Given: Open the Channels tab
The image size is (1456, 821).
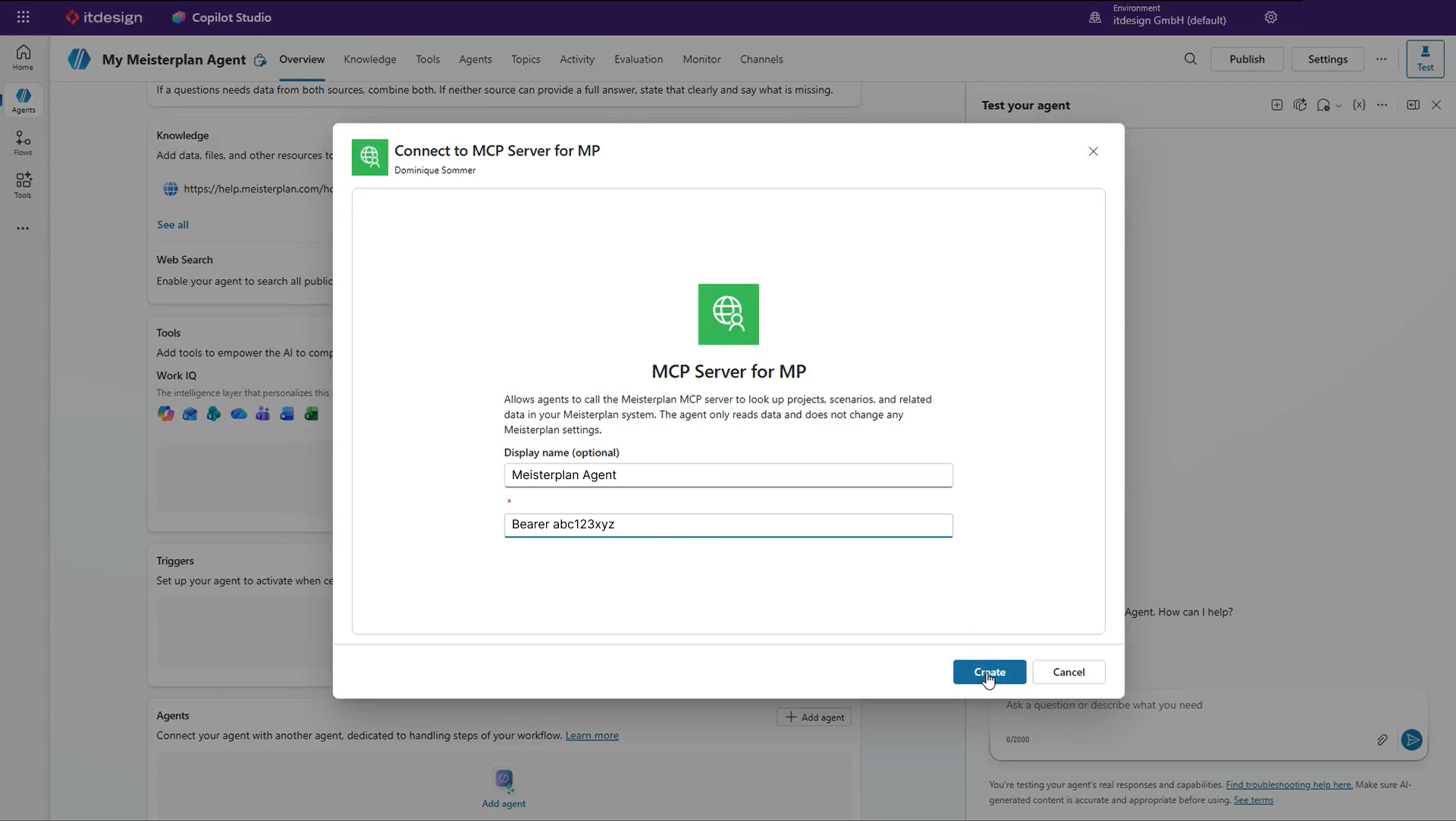Looking at the screenshot, I should point(761,59).
